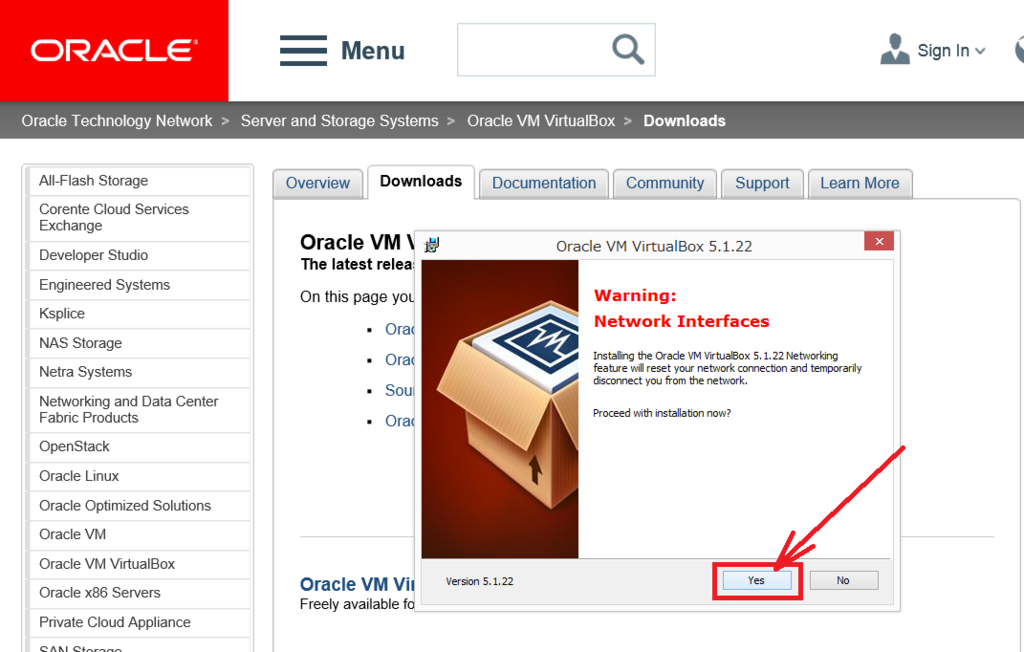Image resolution: width=1024 pixels, height=652 pixels.
Task: Click the 'Sou' bulleted page link
Action: pyautogui.click(x=399, y=390)
